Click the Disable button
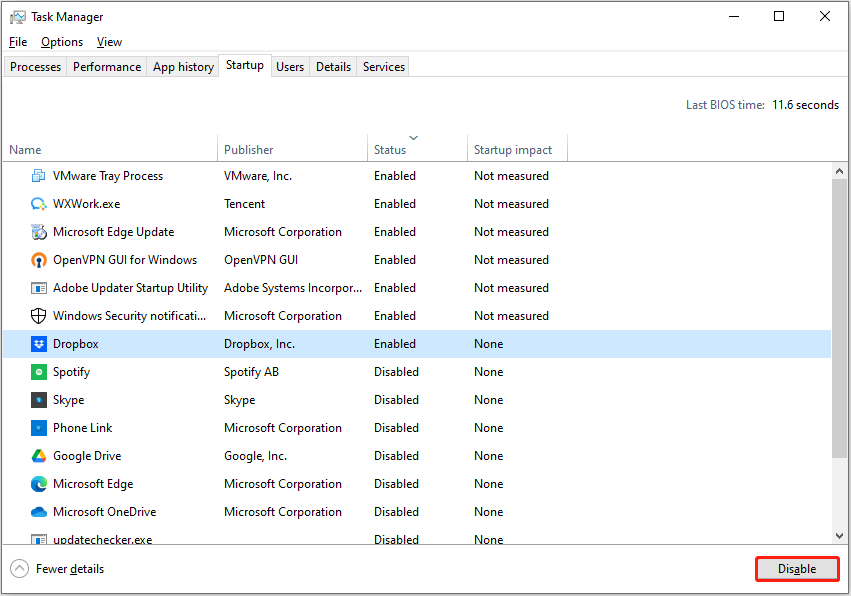This screenshot has height=596, width=851. [x=796, y=568]
